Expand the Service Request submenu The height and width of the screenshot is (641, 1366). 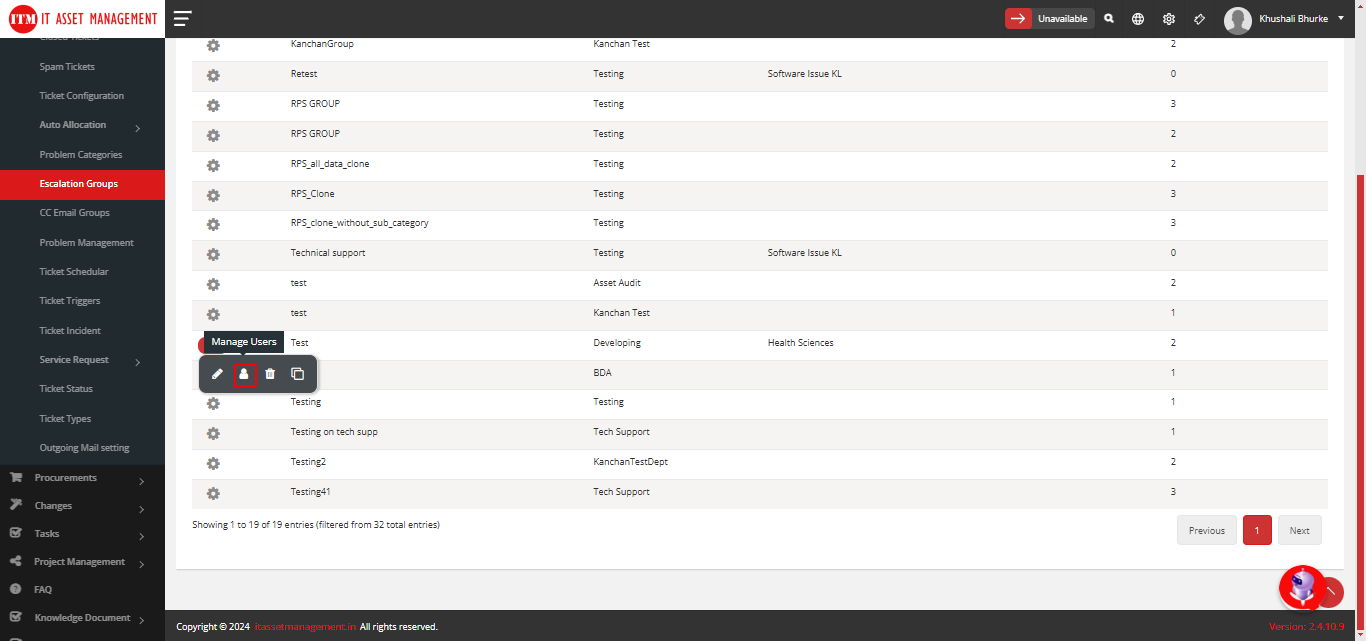point(137,361)
